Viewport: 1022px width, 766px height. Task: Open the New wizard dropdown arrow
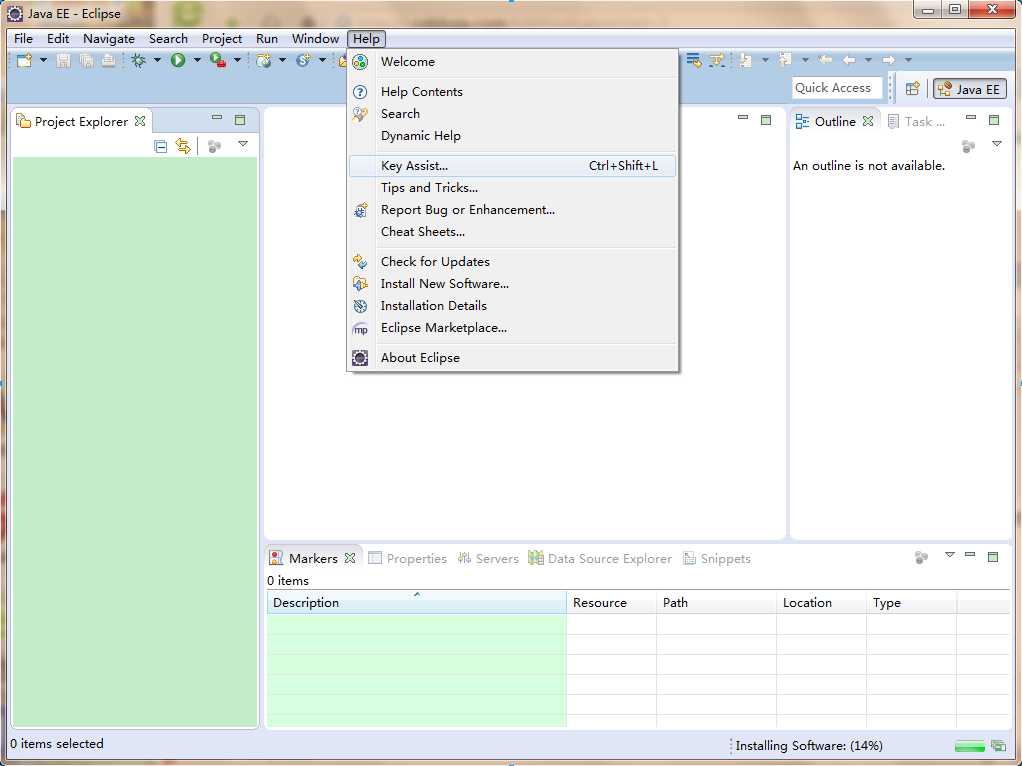click(x=43, y=60)
